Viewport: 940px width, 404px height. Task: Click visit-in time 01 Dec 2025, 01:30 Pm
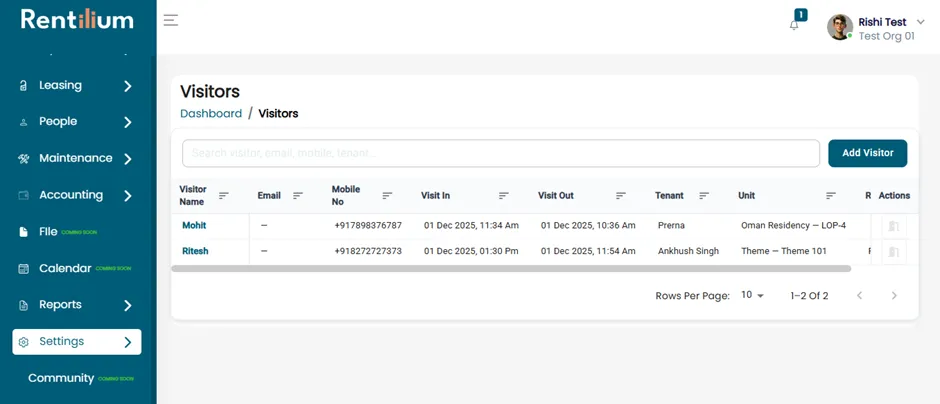click(471, 251)
